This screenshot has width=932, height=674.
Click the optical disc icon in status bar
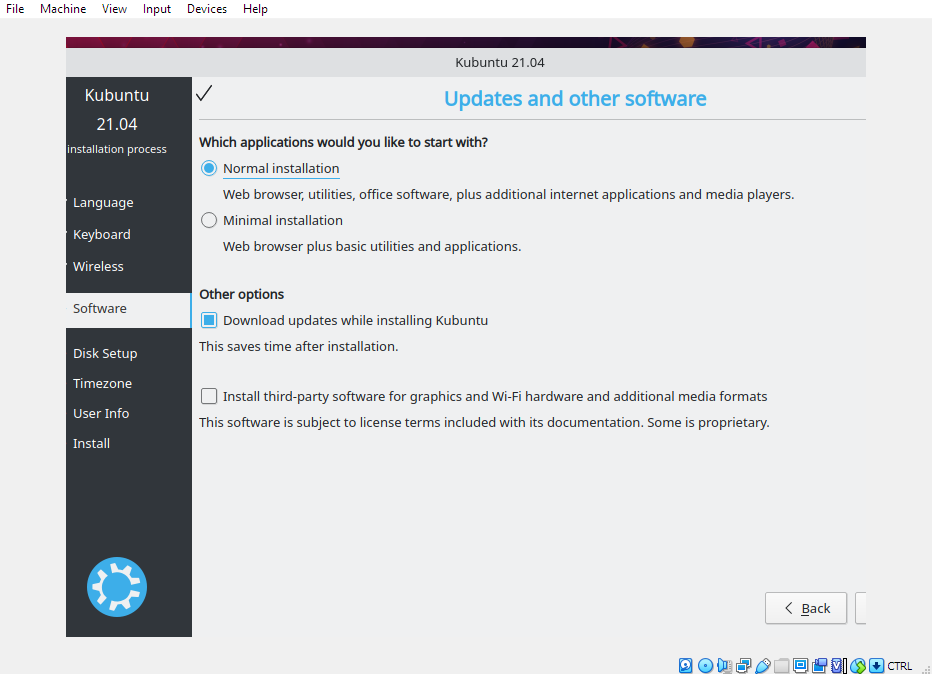tap(706, 666)
